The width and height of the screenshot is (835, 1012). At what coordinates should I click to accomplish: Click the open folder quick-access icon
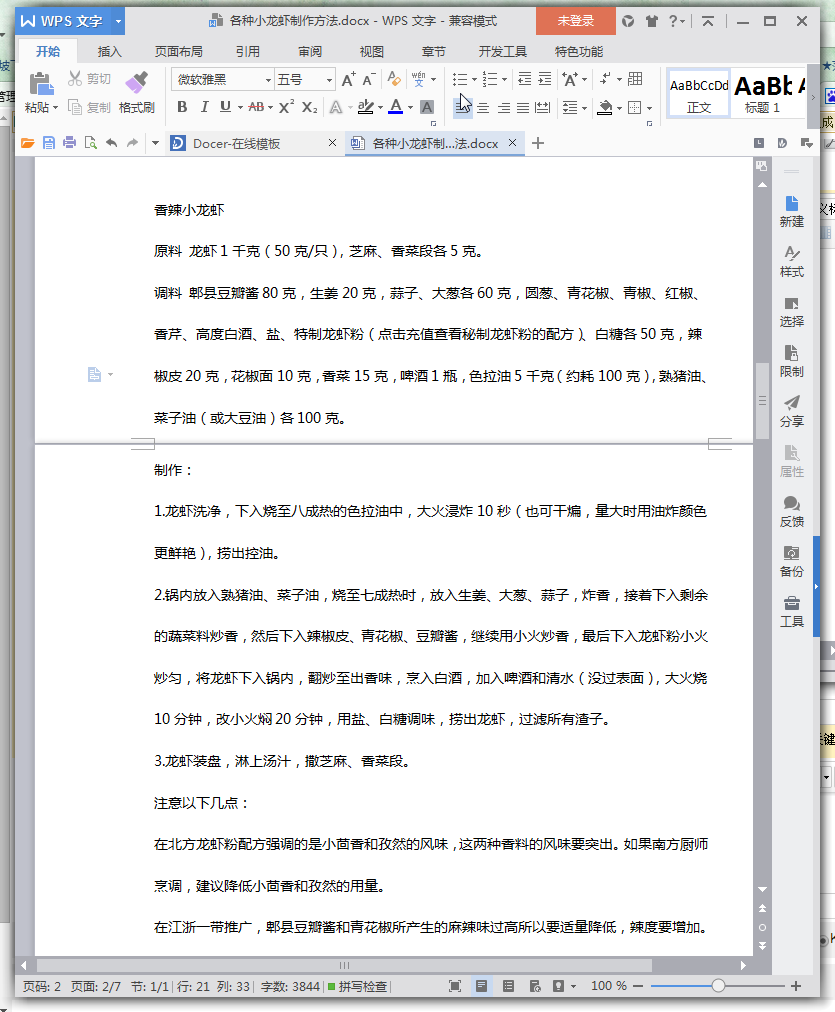click(27, 143)
